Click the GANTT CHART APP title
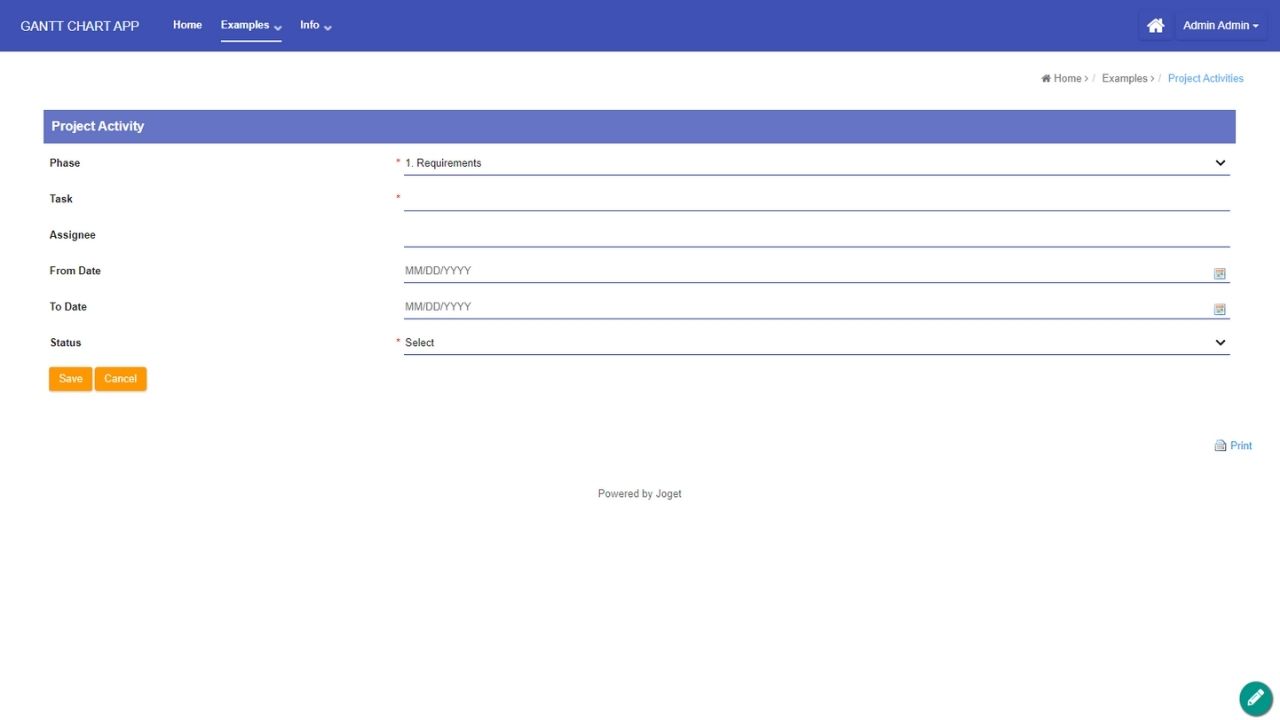This screenshot has width=1280, height=720. point(80,26)
